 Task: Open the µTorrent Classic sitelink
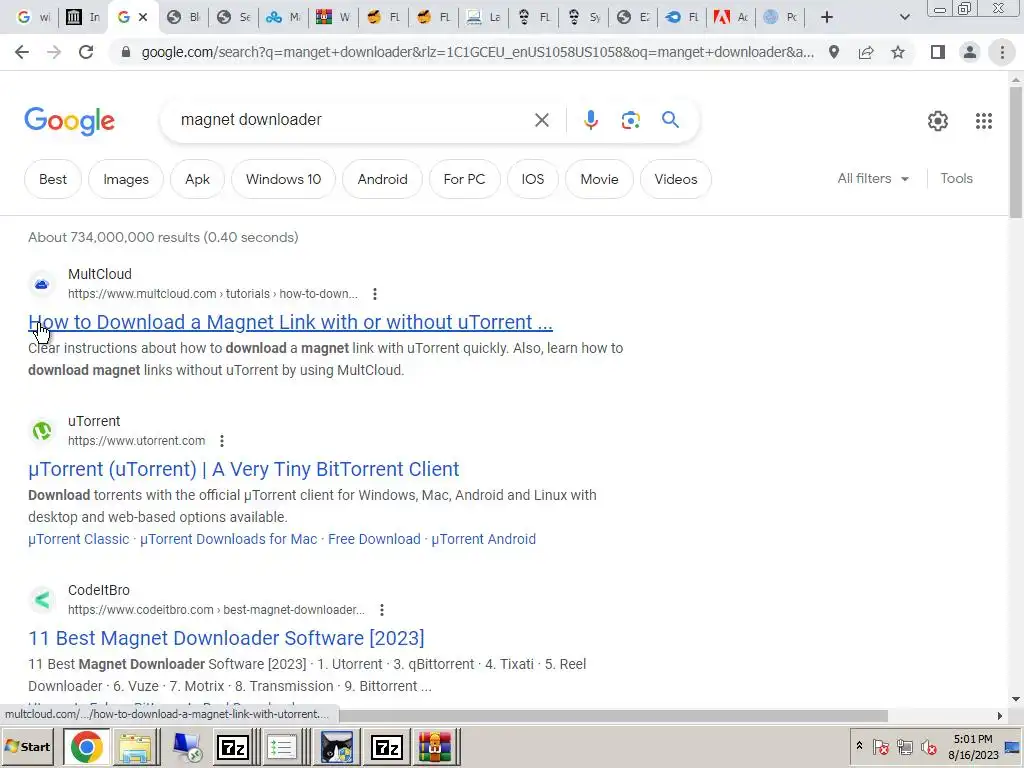tap(78, 539)
